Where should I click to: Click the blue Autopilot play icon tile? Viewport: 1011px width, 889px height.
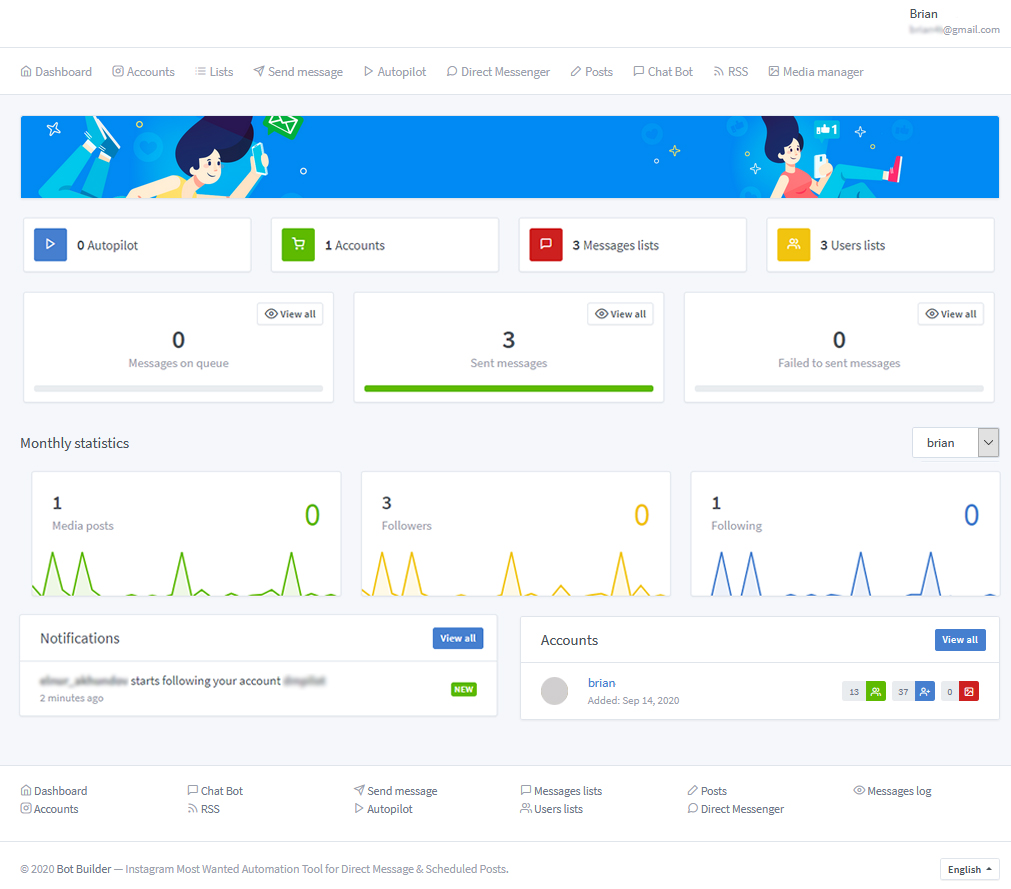click(x=50, y=245)
